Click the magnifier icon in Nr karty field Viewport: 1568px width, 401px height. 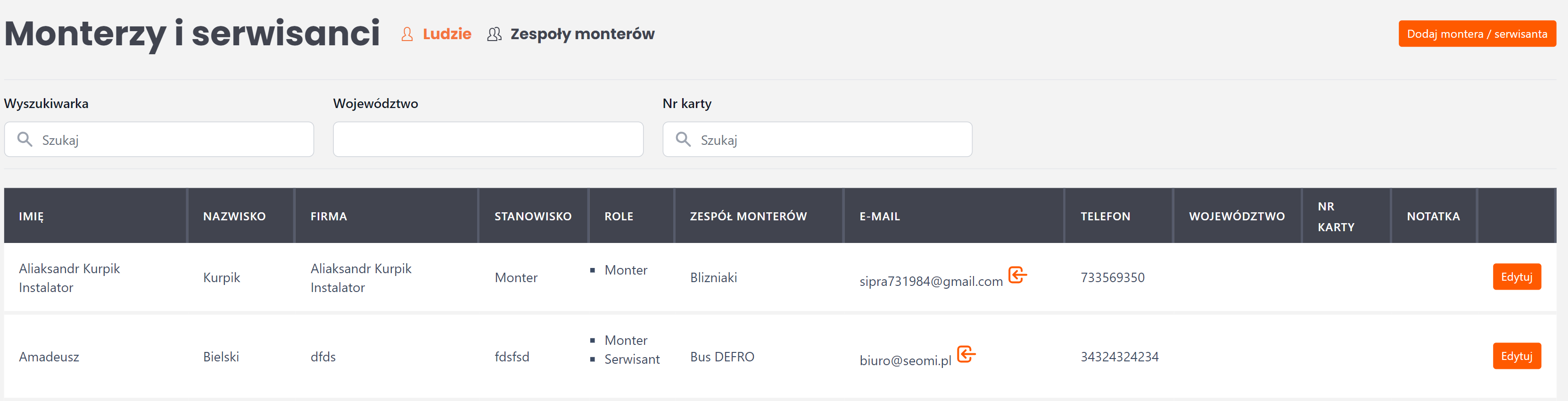684,140
